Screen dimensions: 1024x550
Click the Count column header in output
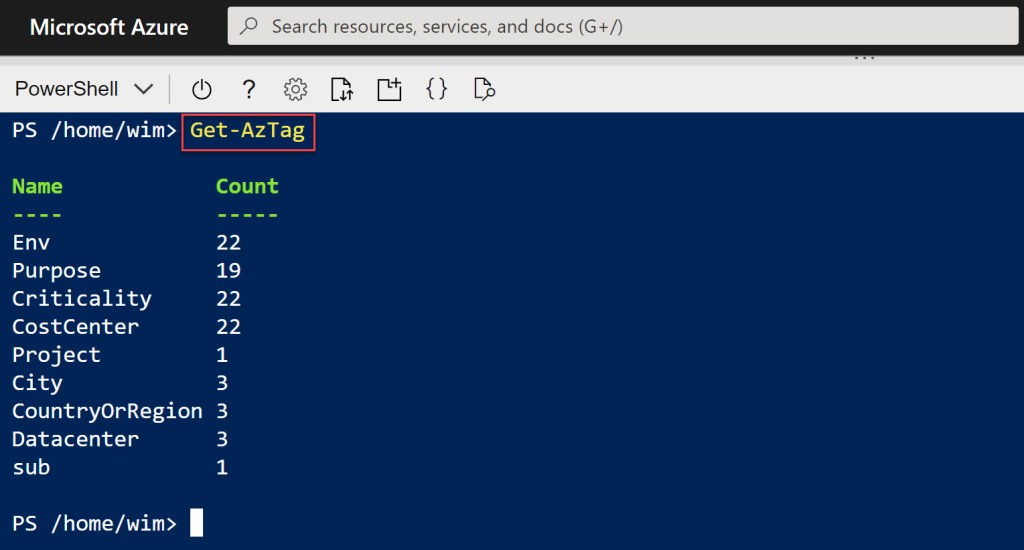point(247,186)
